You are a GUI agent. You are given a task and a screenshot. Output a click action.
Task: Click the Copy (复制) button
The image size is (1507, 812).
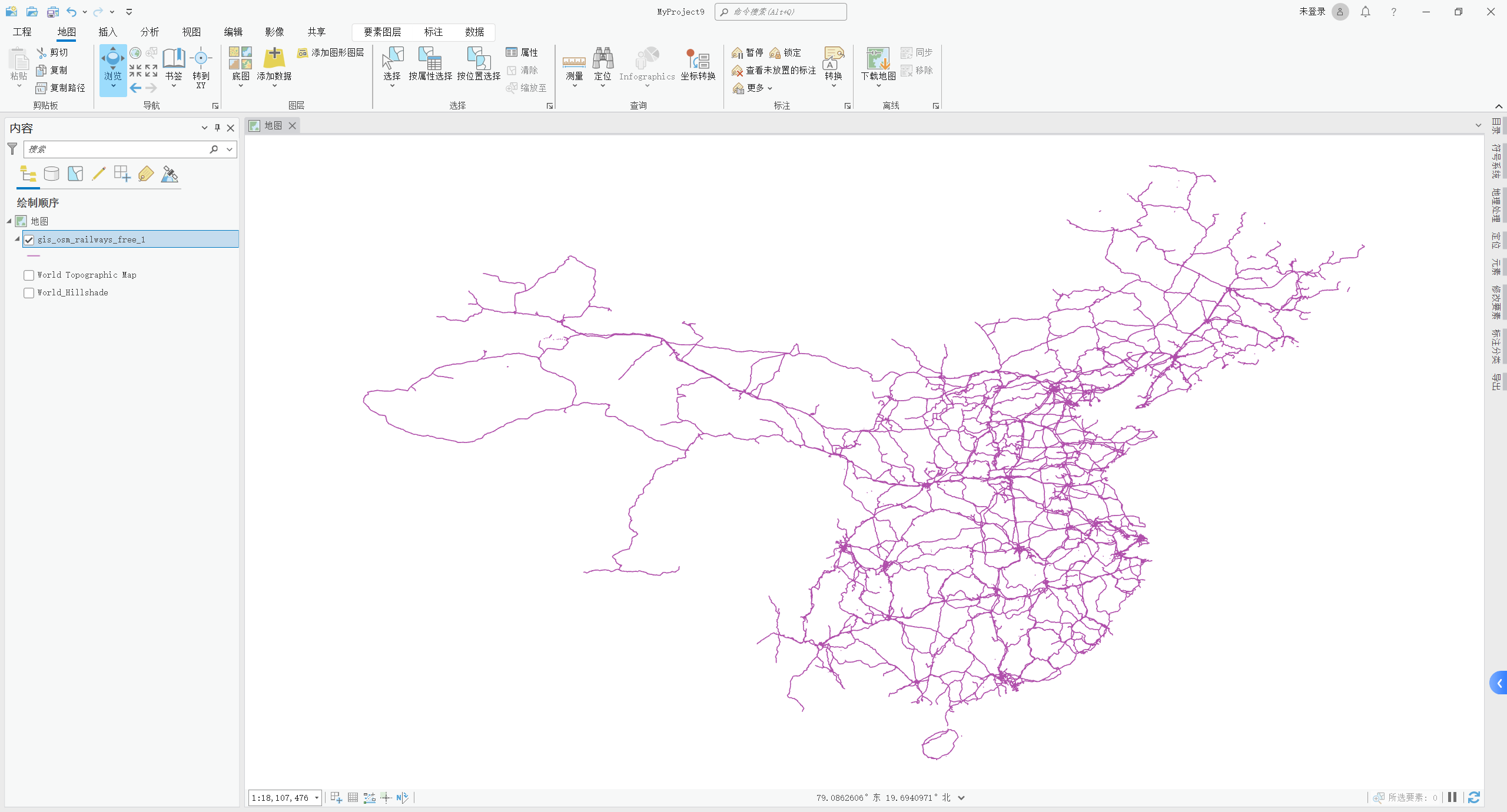tap(52, 70)
